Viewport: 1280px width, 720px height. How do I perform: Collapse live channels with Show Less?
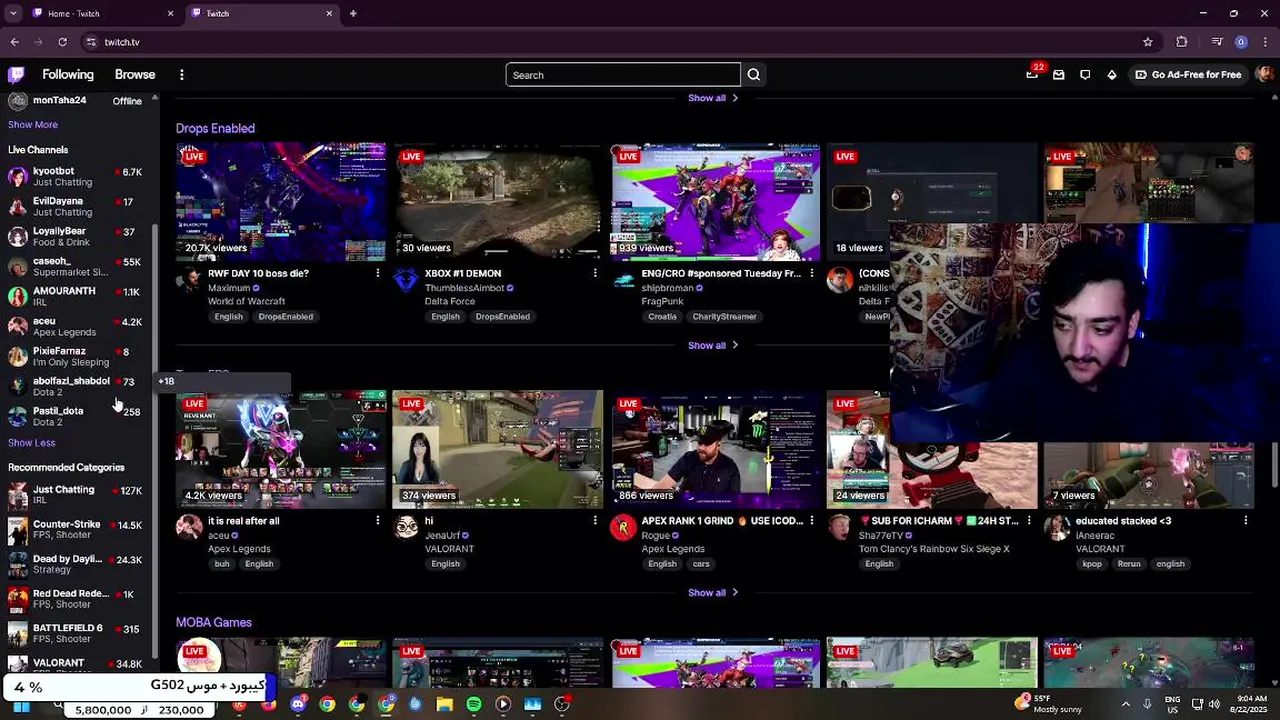32,443
